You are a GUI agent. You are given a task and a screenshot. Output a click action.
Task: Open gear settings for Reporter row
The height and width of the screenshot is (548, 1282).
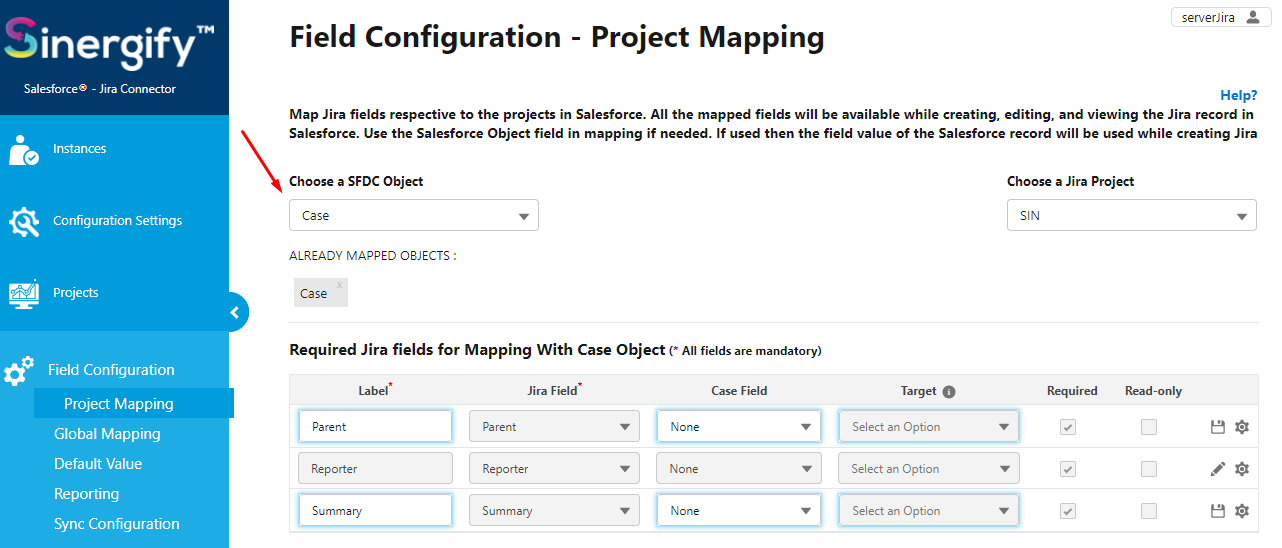pyautogui.click(x=1242, y=469)
